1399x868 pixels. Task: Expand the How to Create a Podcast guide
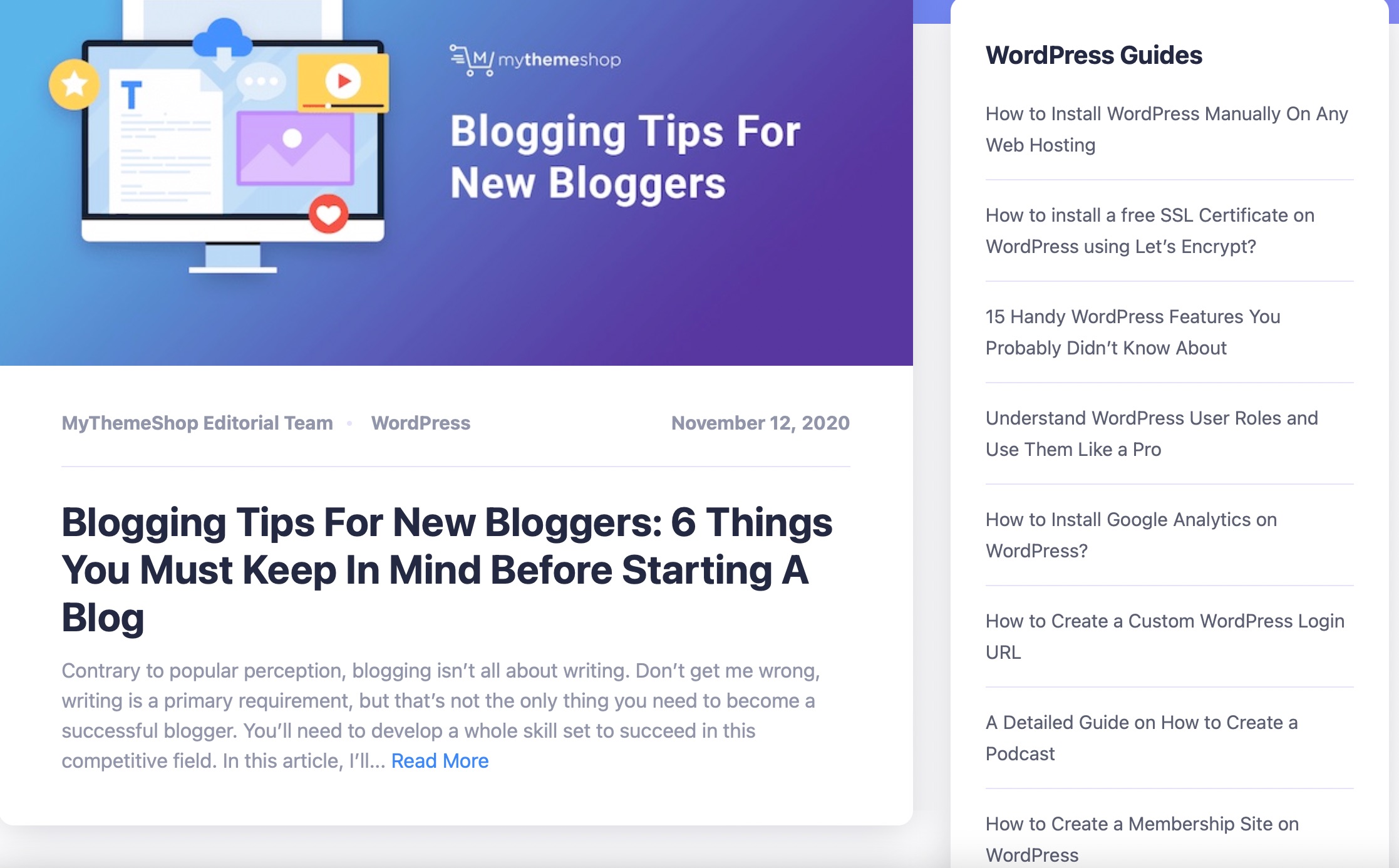pos(1141,738)
